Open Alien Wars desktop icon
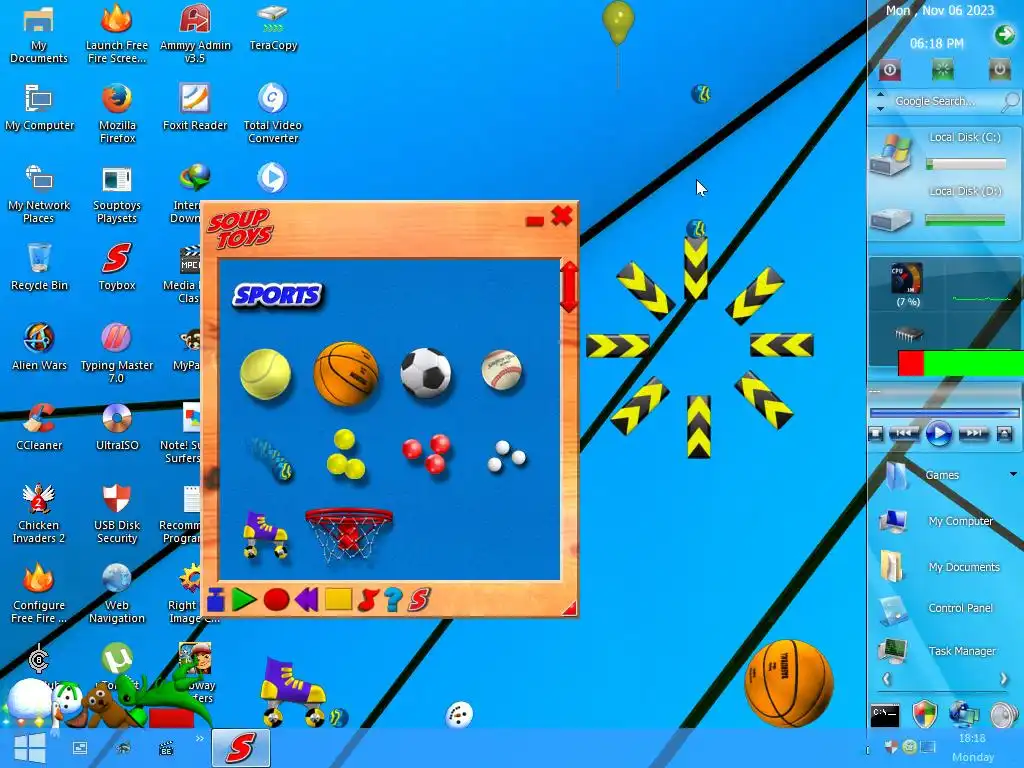This screenshot has width=1024, height=768. click(39, 346)
